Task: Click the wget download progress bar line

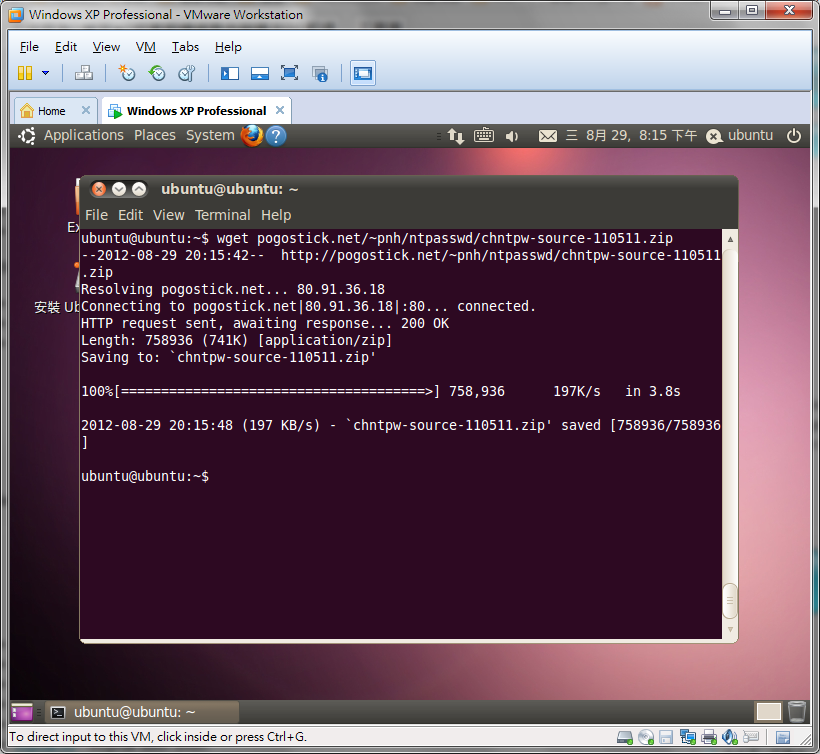Action: pos(380,391)
